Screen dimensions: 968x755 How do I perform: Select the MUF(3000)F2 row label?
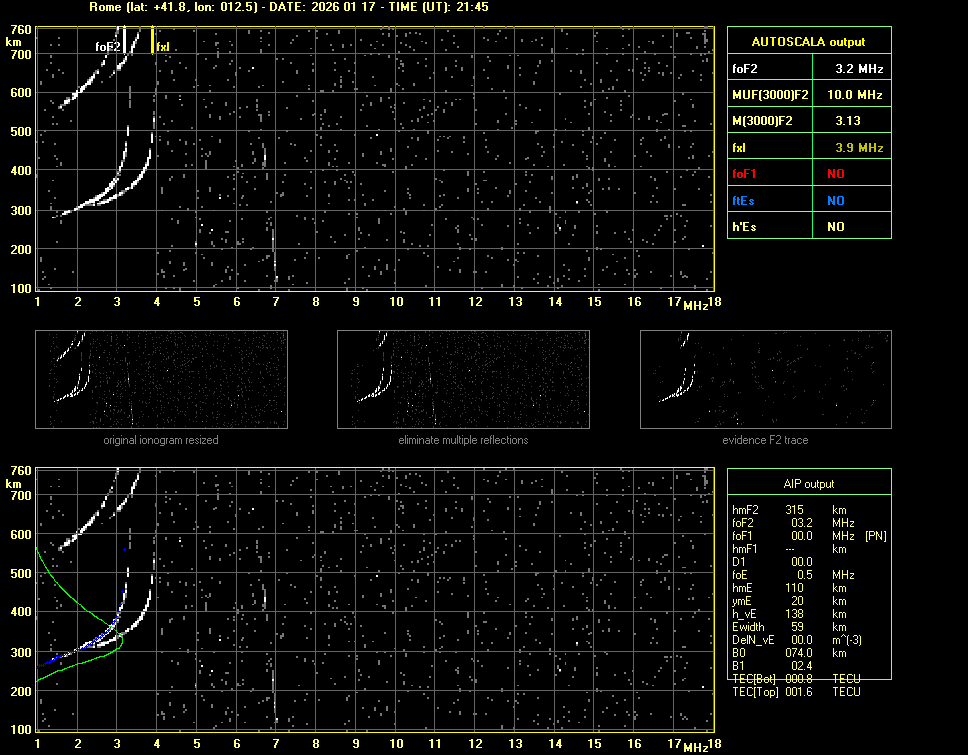(x=768, y=95)
